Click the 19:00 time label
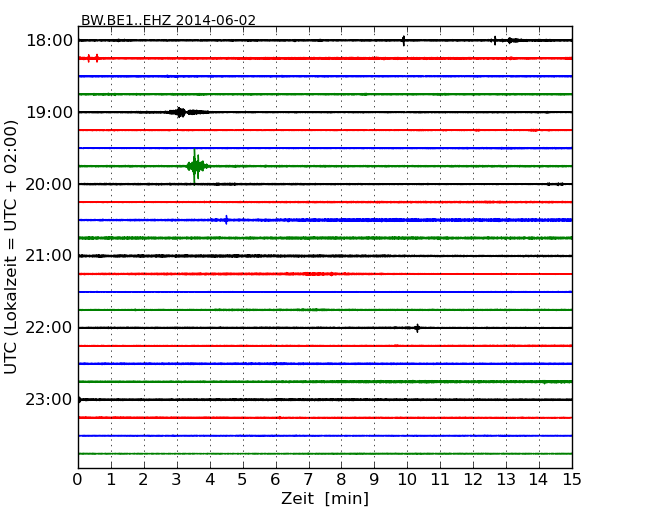 tap(49, 112)
